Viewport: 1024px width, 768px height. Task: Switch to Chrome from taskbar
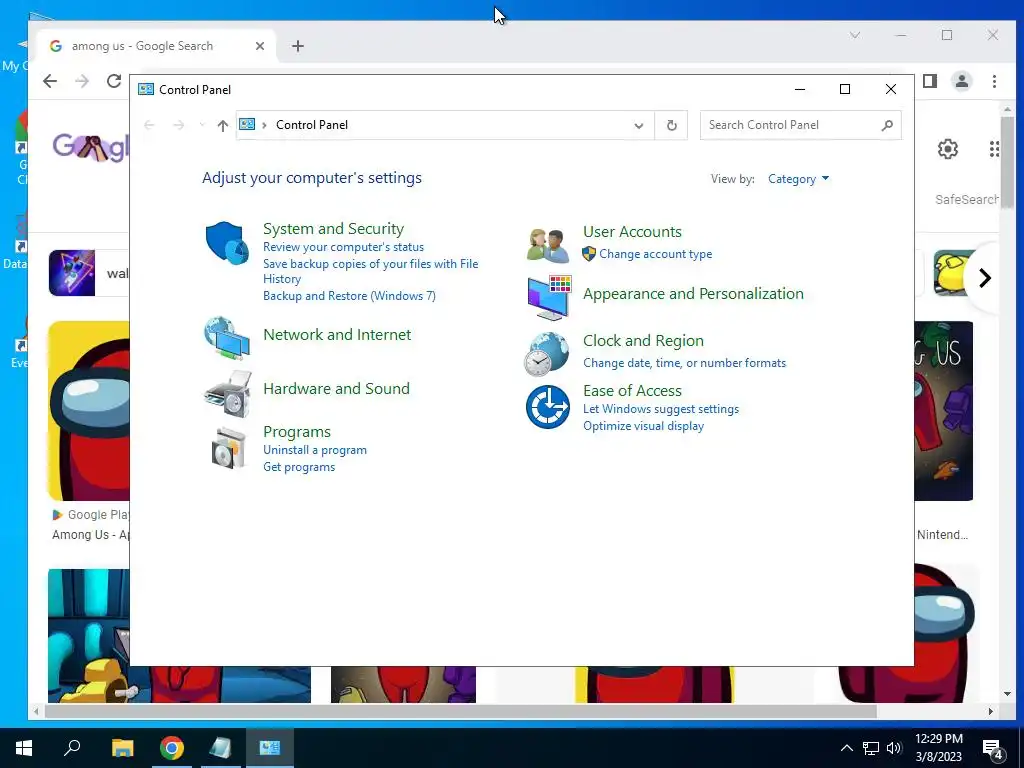pyautogui.click(x=172, y=748)
